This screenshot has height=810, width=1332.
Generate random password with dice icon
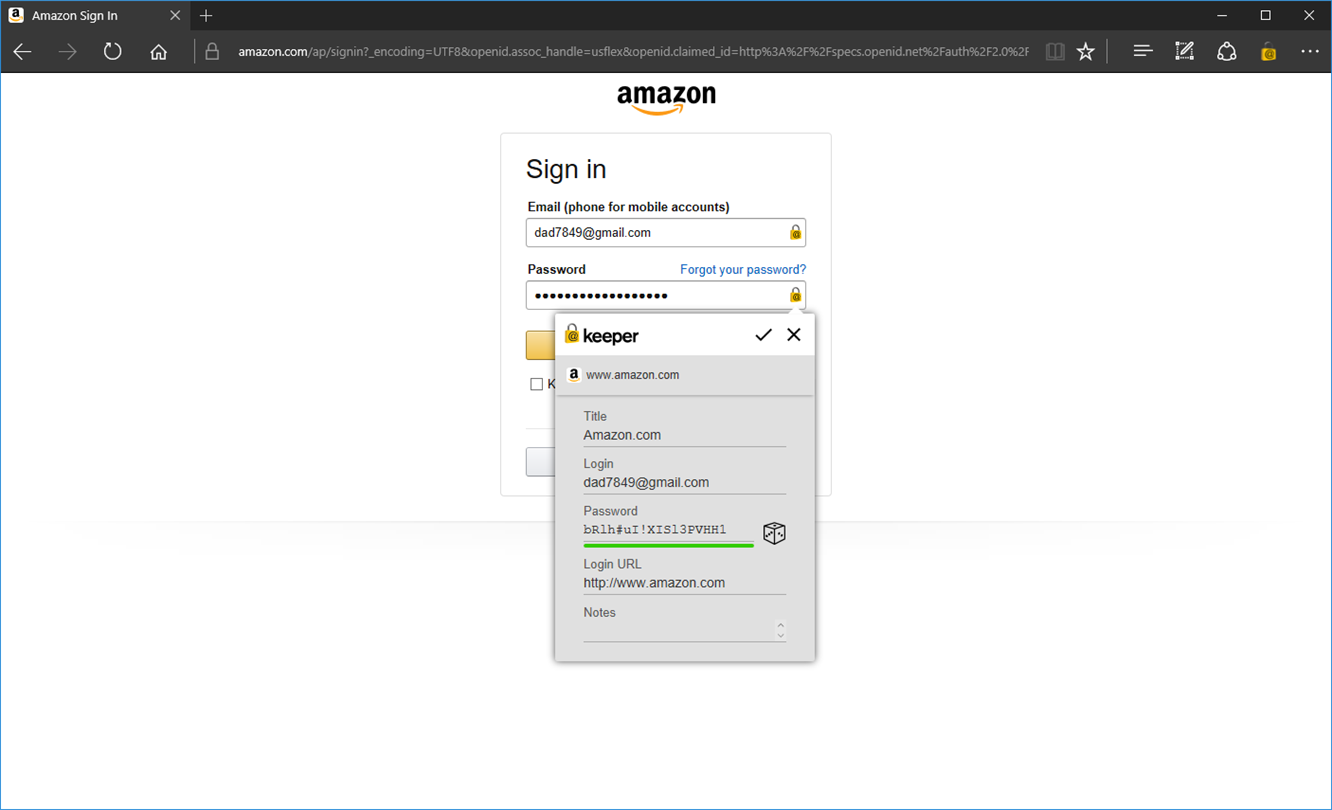[x=774, y=533]
